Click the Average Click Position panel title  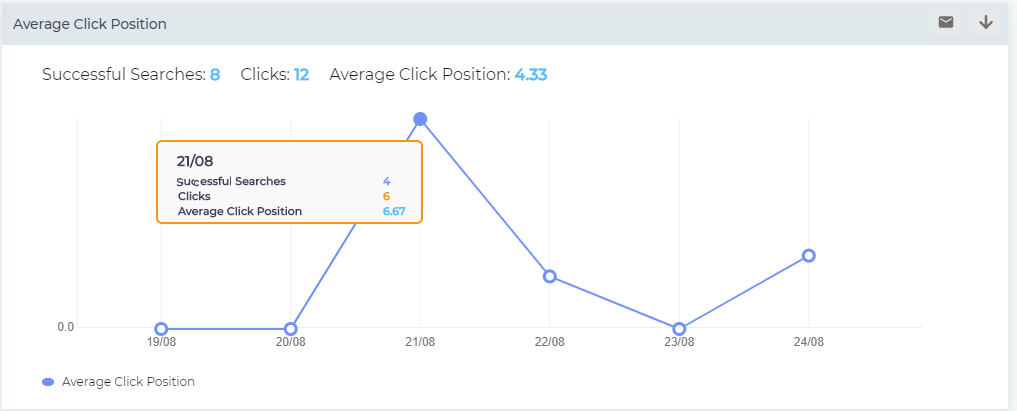pyautogui.click(x=90, y=23)
